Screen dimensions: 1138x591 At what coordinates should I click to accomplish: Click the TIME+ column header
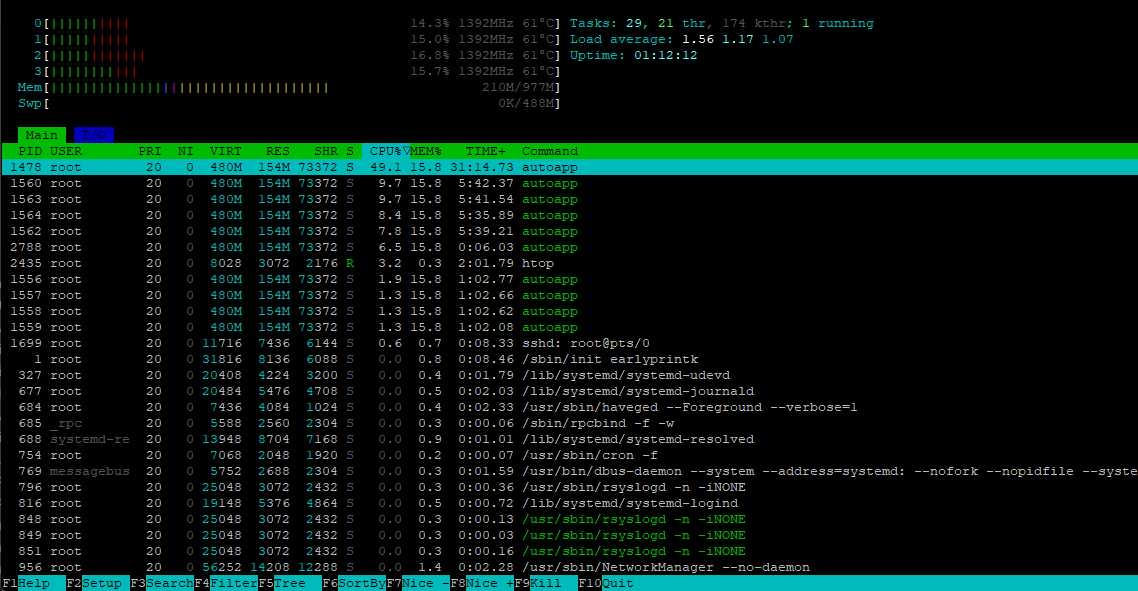tap(485, 151)
